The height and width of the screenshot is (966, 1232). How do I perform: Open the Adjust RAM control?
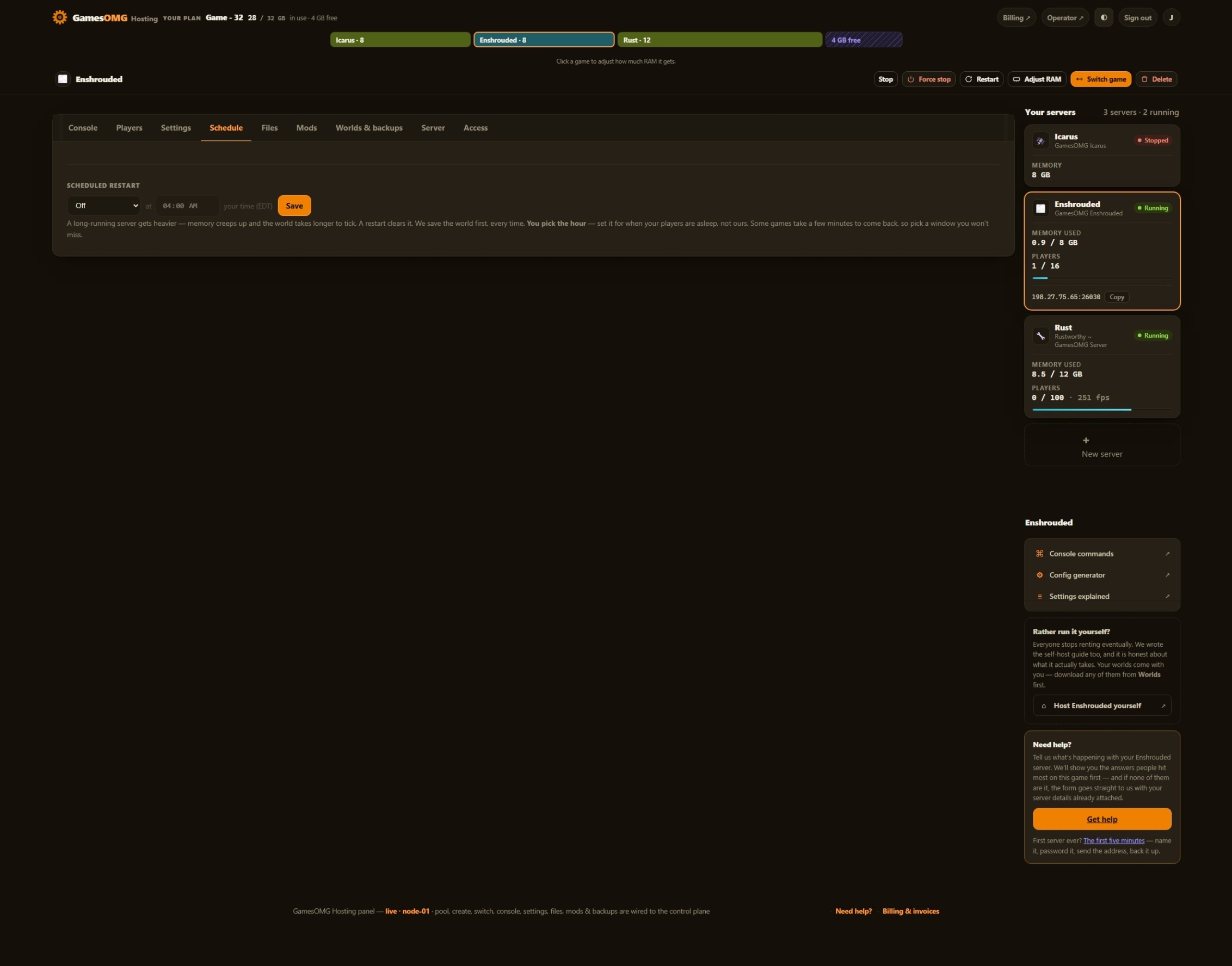[1037, 79]
